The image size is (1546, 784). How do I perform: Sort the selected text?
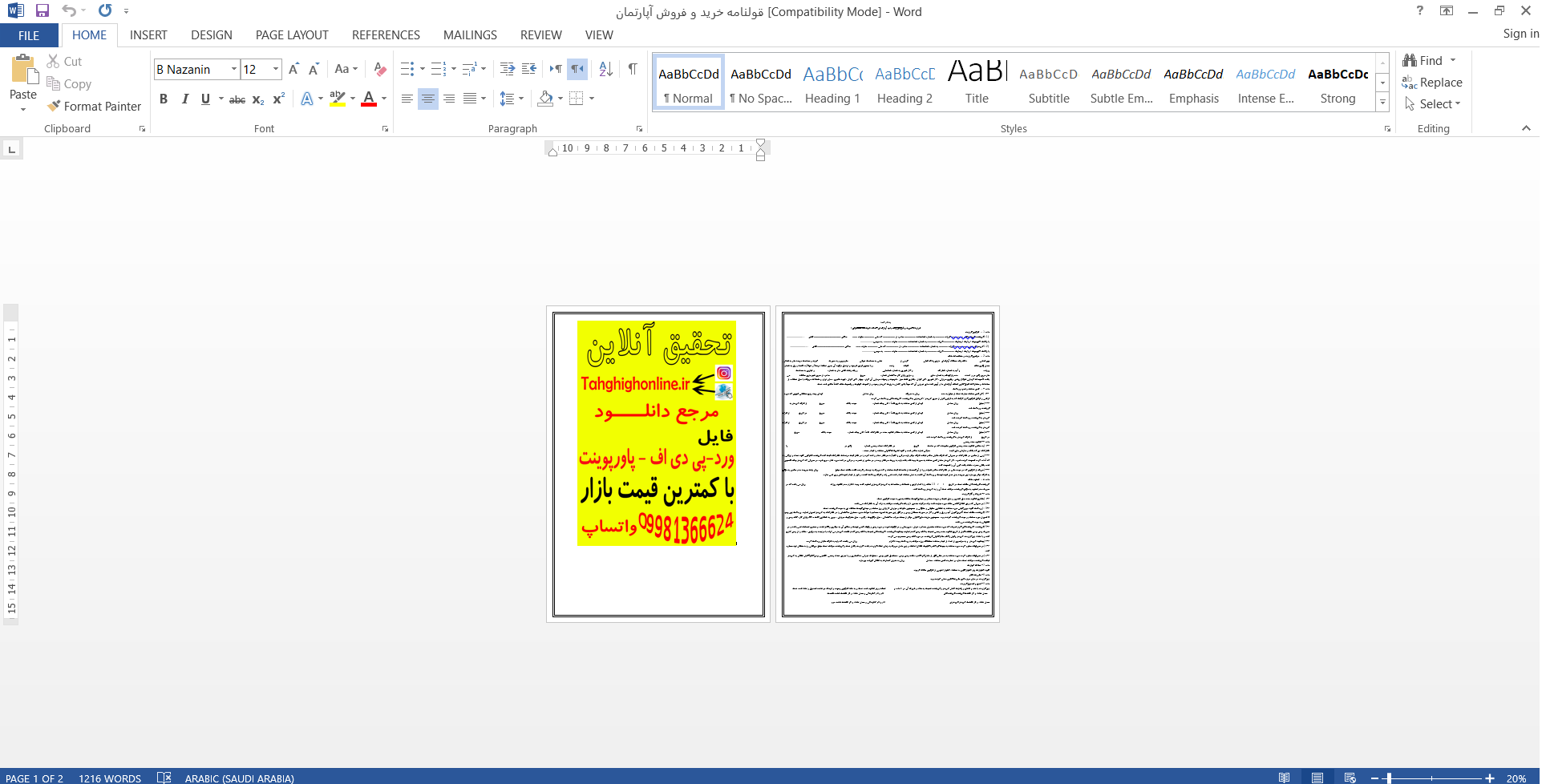606,69
